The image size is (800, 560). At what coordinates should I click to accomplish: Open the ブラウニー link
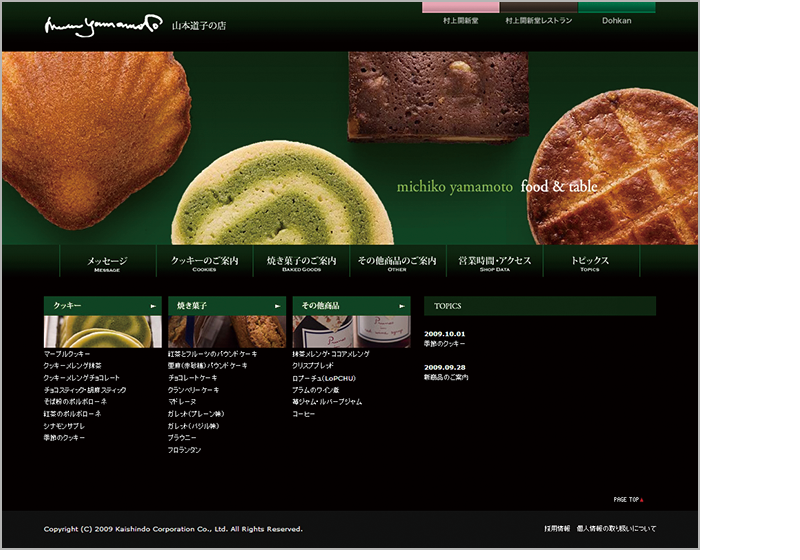182,438
